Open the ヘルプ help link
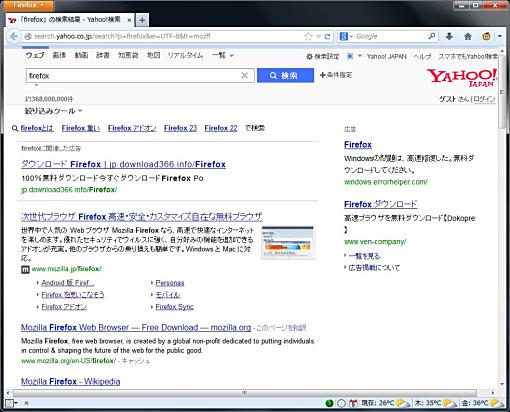 point(422,57)
